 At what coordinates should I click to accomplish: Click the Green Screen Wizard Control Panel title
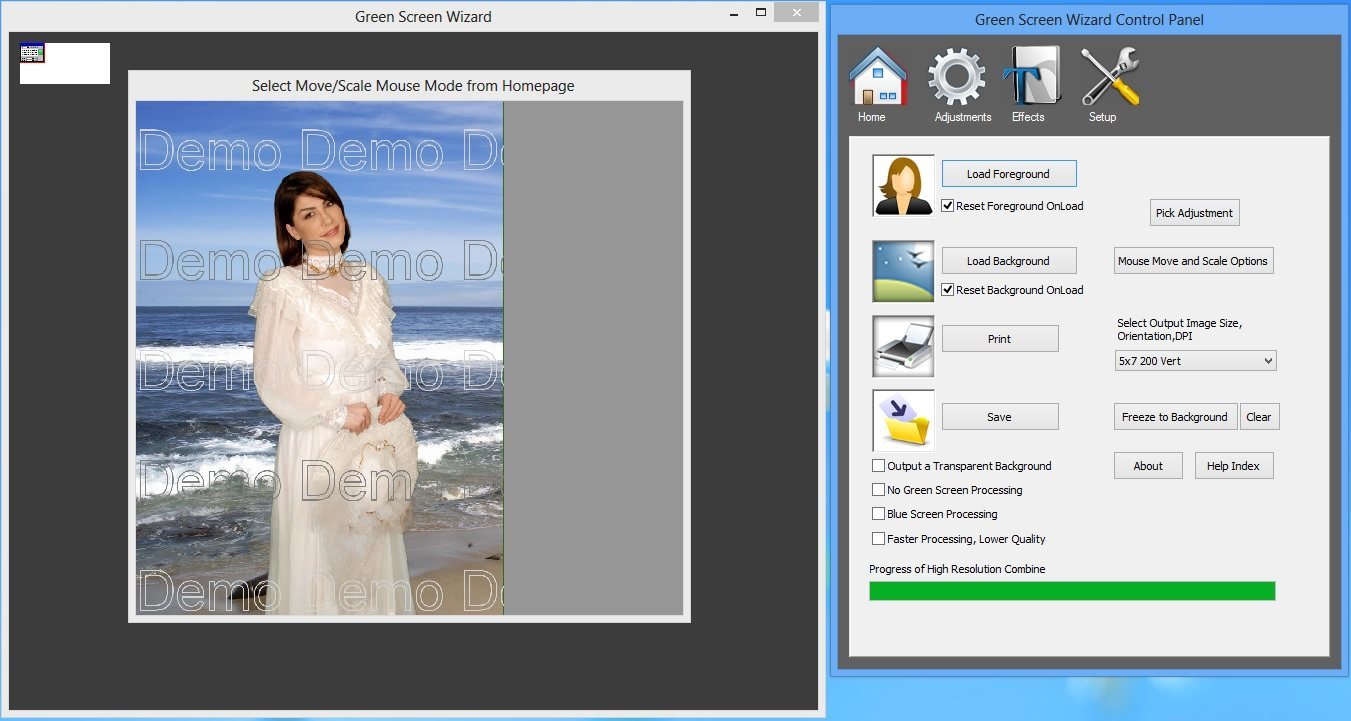pos(1089,20)
